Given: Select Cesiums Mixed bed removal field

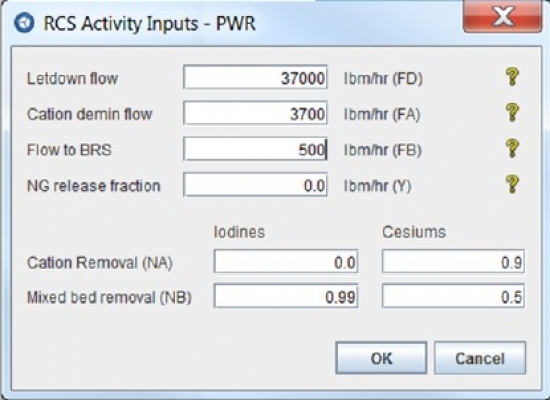Looking at the screenshot, I should [x=454, y=296].
